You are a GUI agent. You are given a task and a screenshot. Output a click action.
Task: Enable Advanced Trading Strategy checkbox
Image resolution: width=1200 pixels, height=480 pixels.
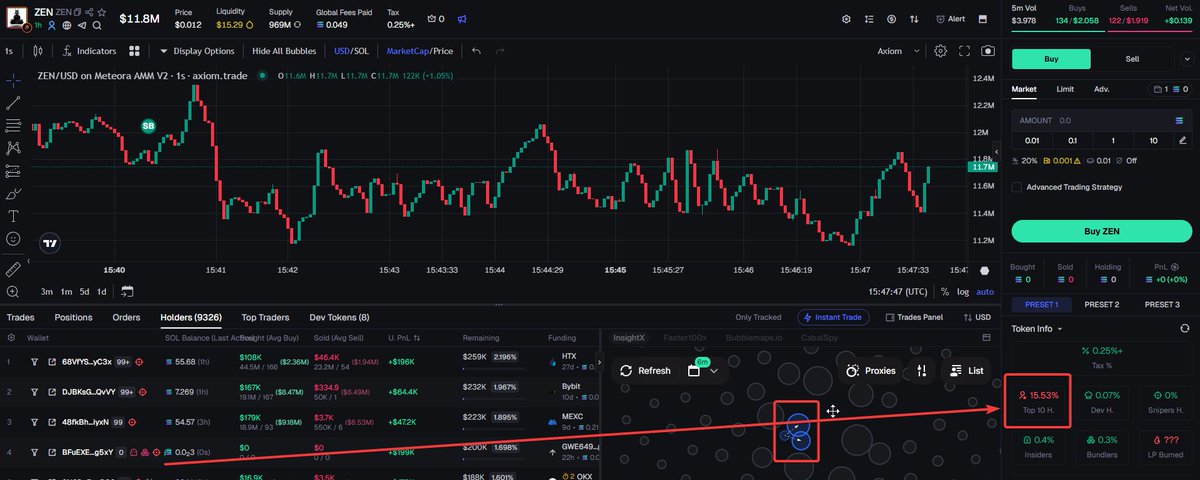(1016, 187)
